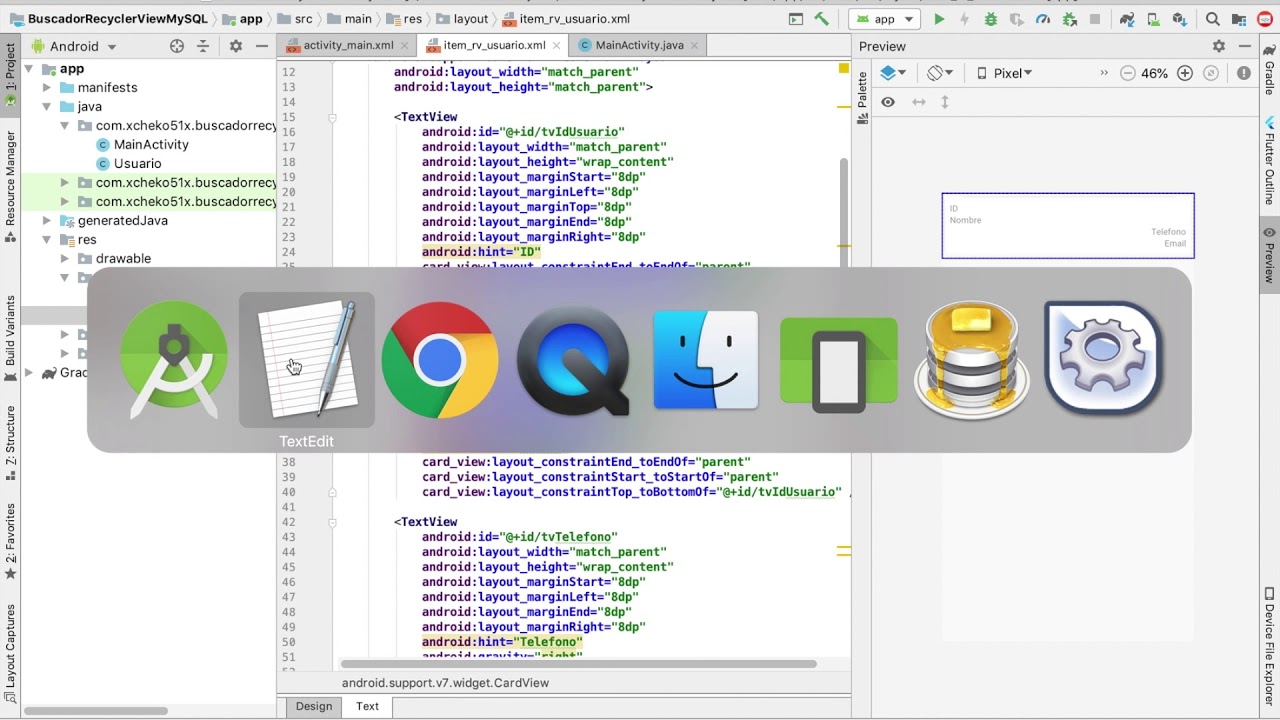Toggle the Flutter Outline side tab
The width and height of the screenshot is (1280, 720).
point(1270,160)
